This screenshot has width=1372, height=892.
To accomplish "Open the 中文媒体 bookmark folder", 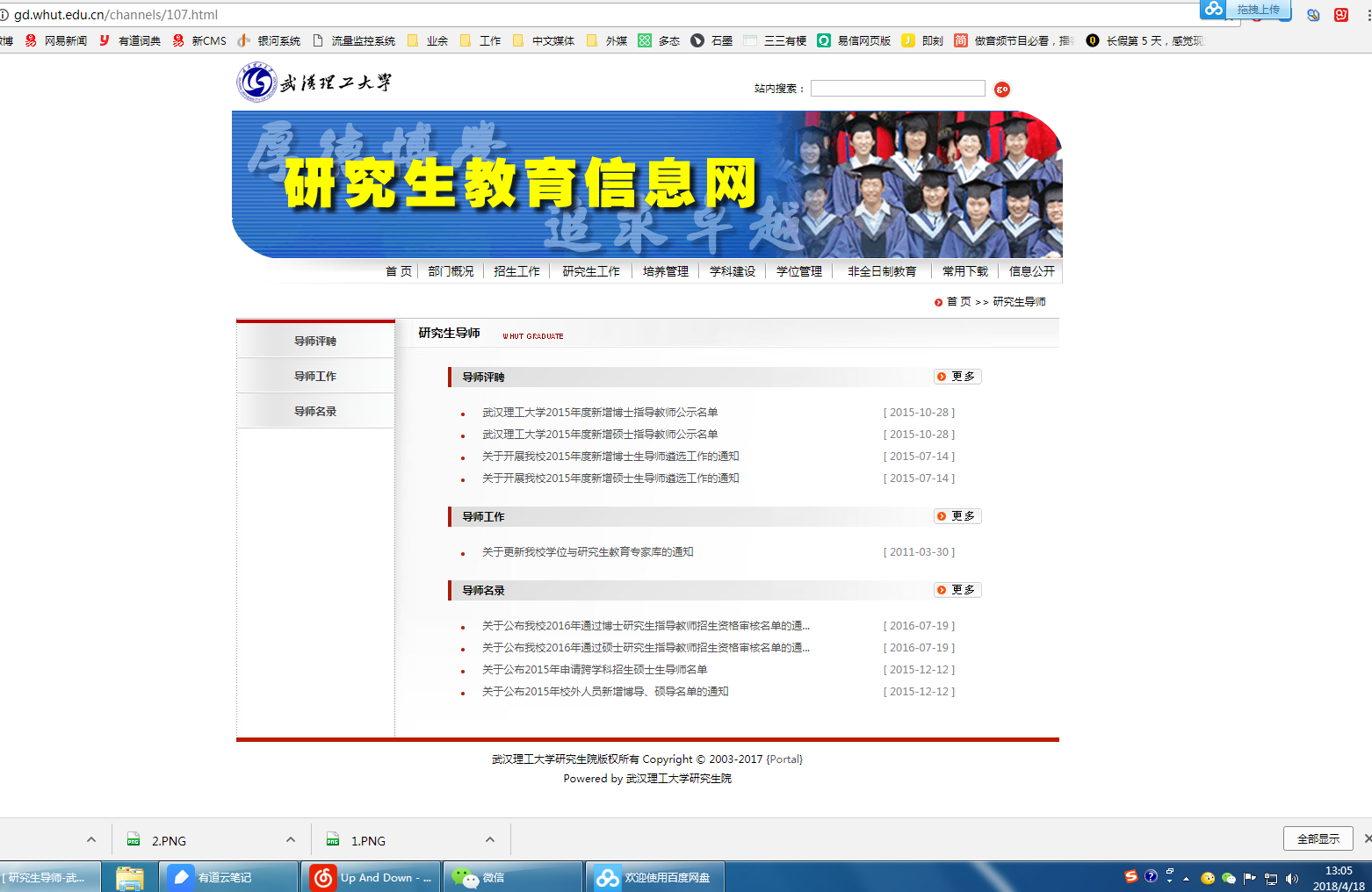I will pos(544,40).
